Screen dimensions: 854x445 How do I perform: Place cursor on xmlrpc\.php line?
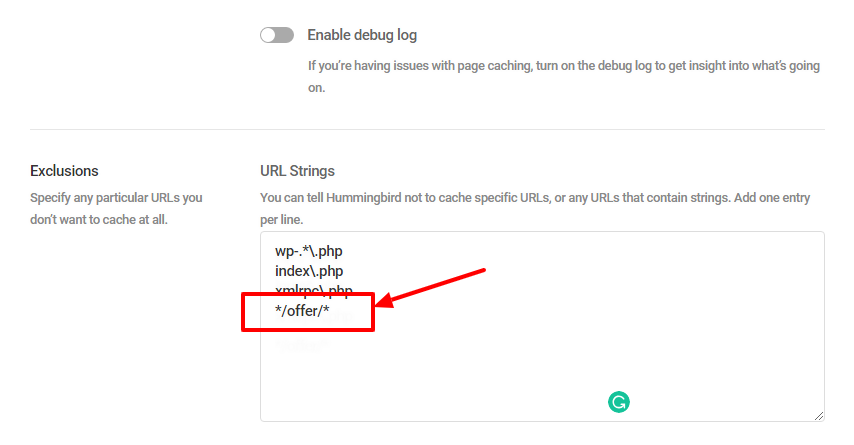pyautogui.click(x=314, y=290)
